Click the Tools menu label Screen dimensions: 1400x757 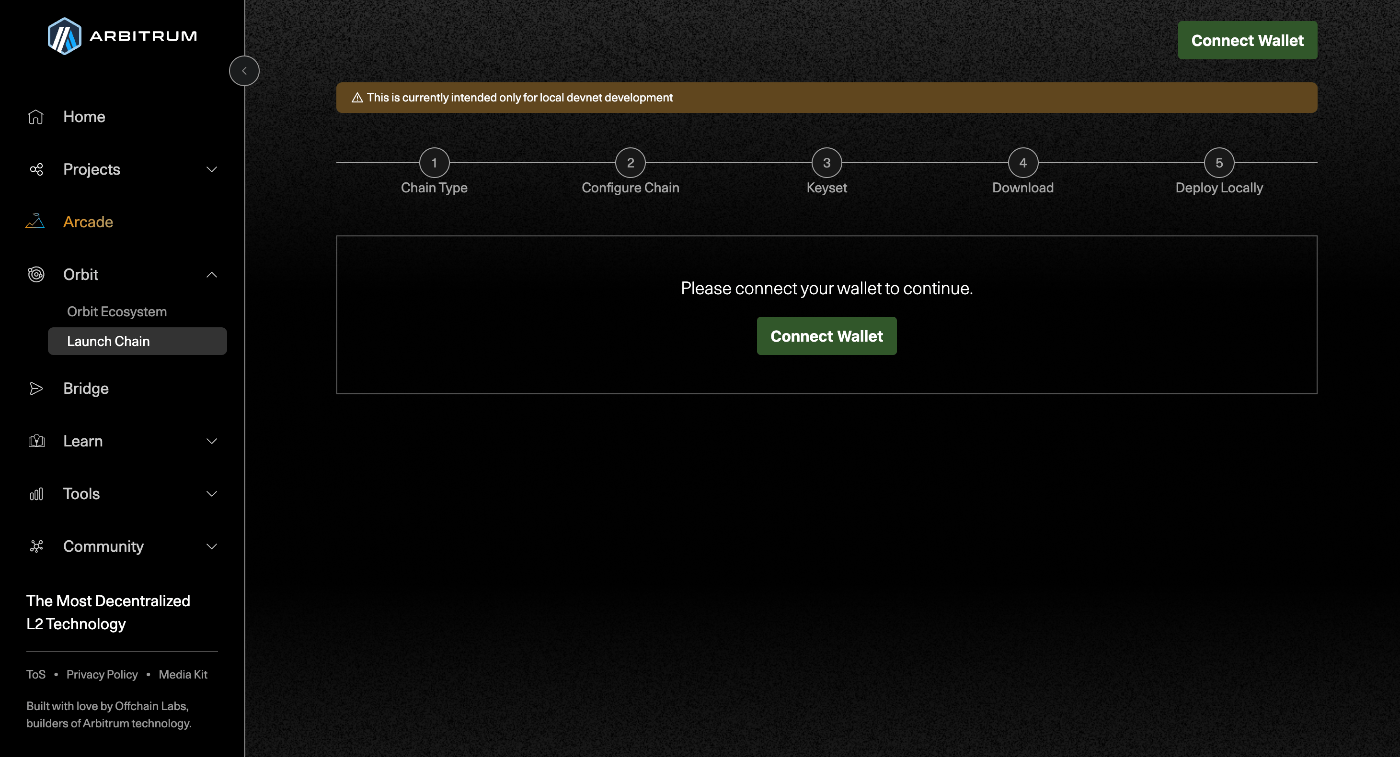click(x=81, y=494)
